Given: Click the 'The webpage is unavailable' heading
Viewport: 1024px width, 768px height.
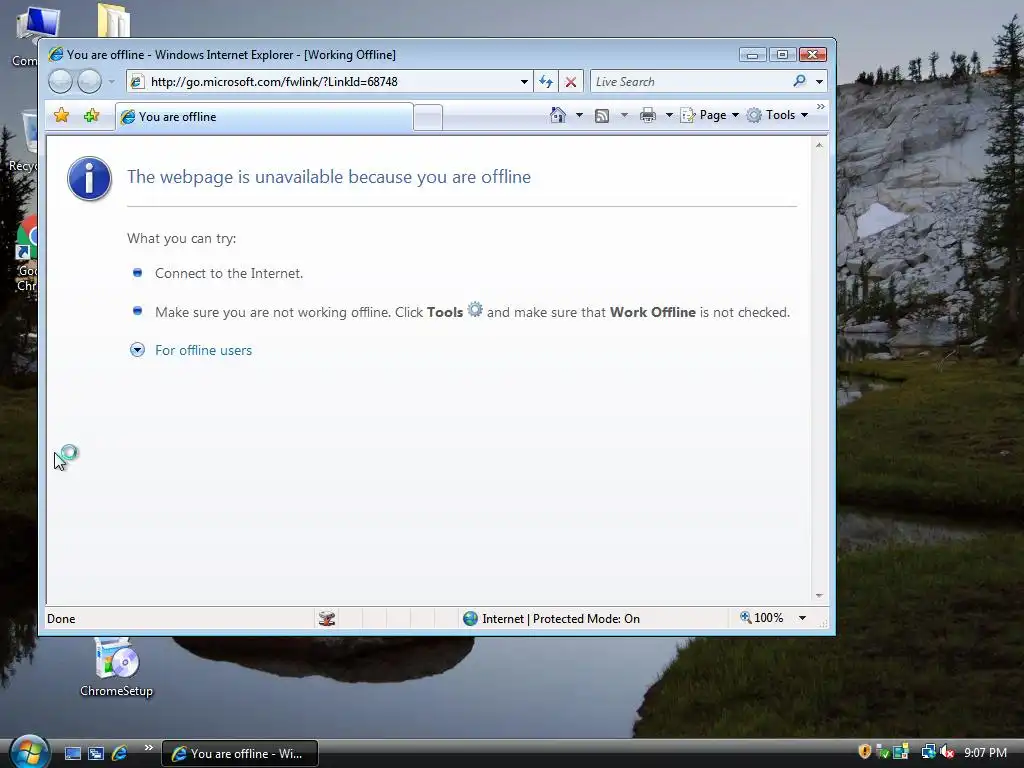Looking at the screenshot, I should point(328,177).
